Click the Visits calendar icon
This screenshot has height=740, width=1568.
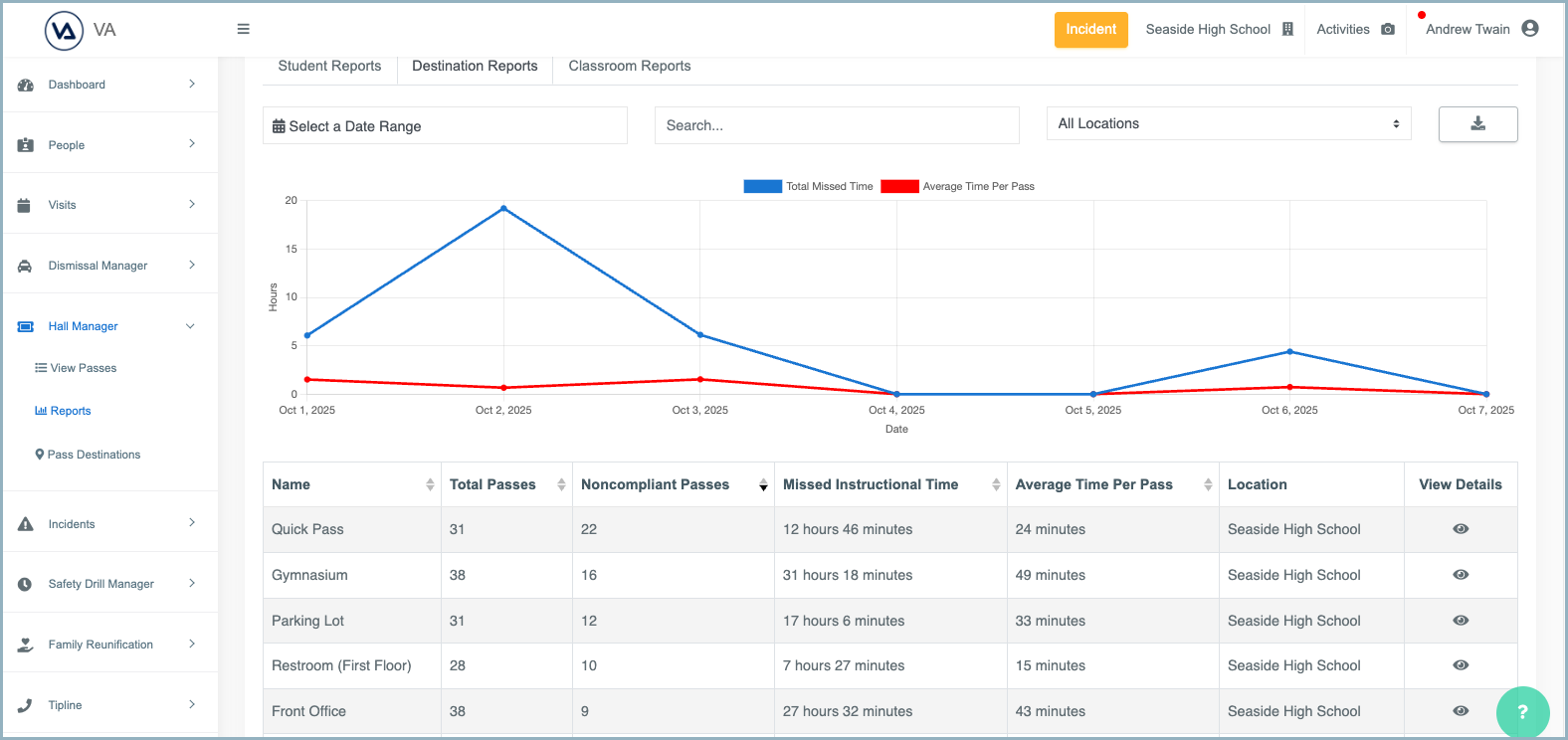pyautogui.click(x=24, y=205)
